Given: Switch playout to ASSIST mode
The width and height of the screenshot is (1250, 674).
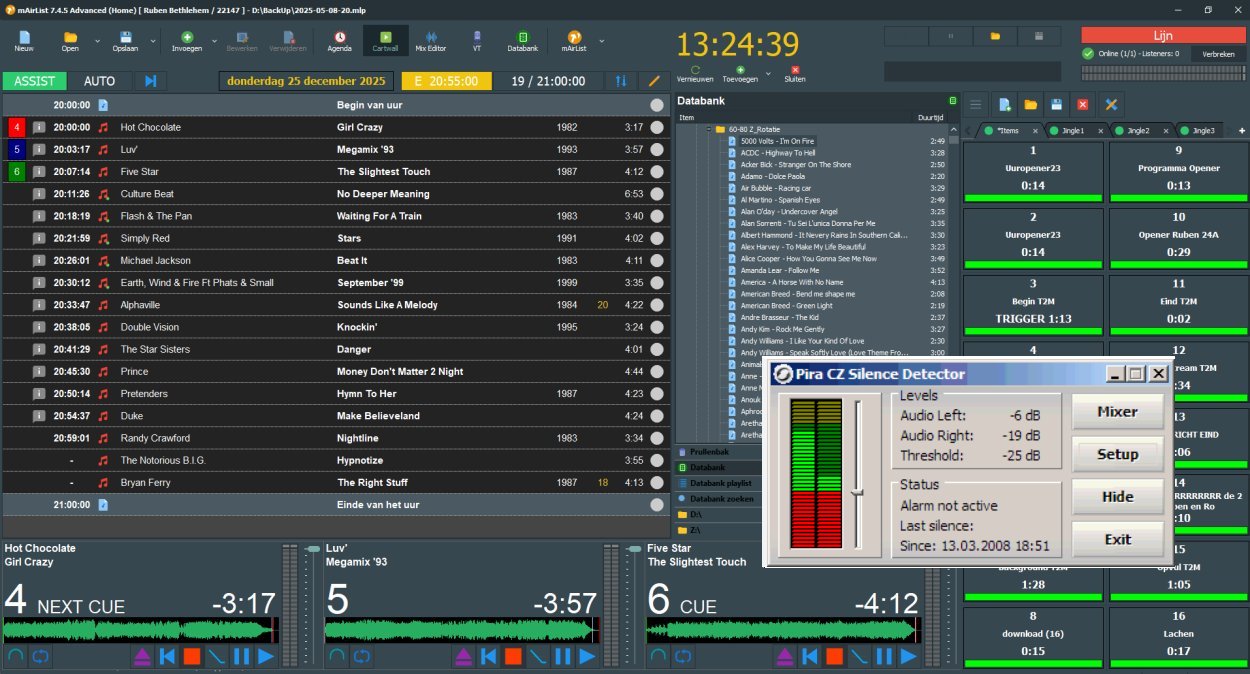Looking at the screenshot, I should click(34, 81).
